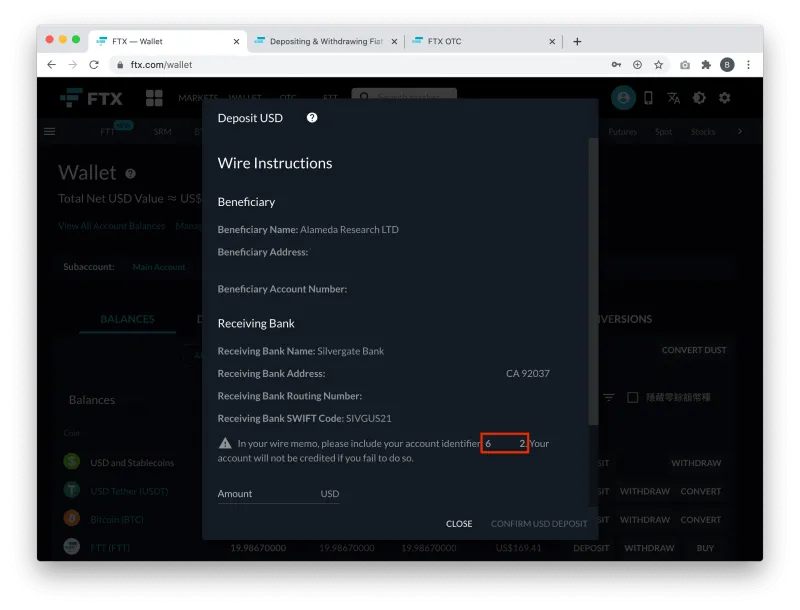
Task: Click the saved passwords key icon
Action: coord(616,65)
